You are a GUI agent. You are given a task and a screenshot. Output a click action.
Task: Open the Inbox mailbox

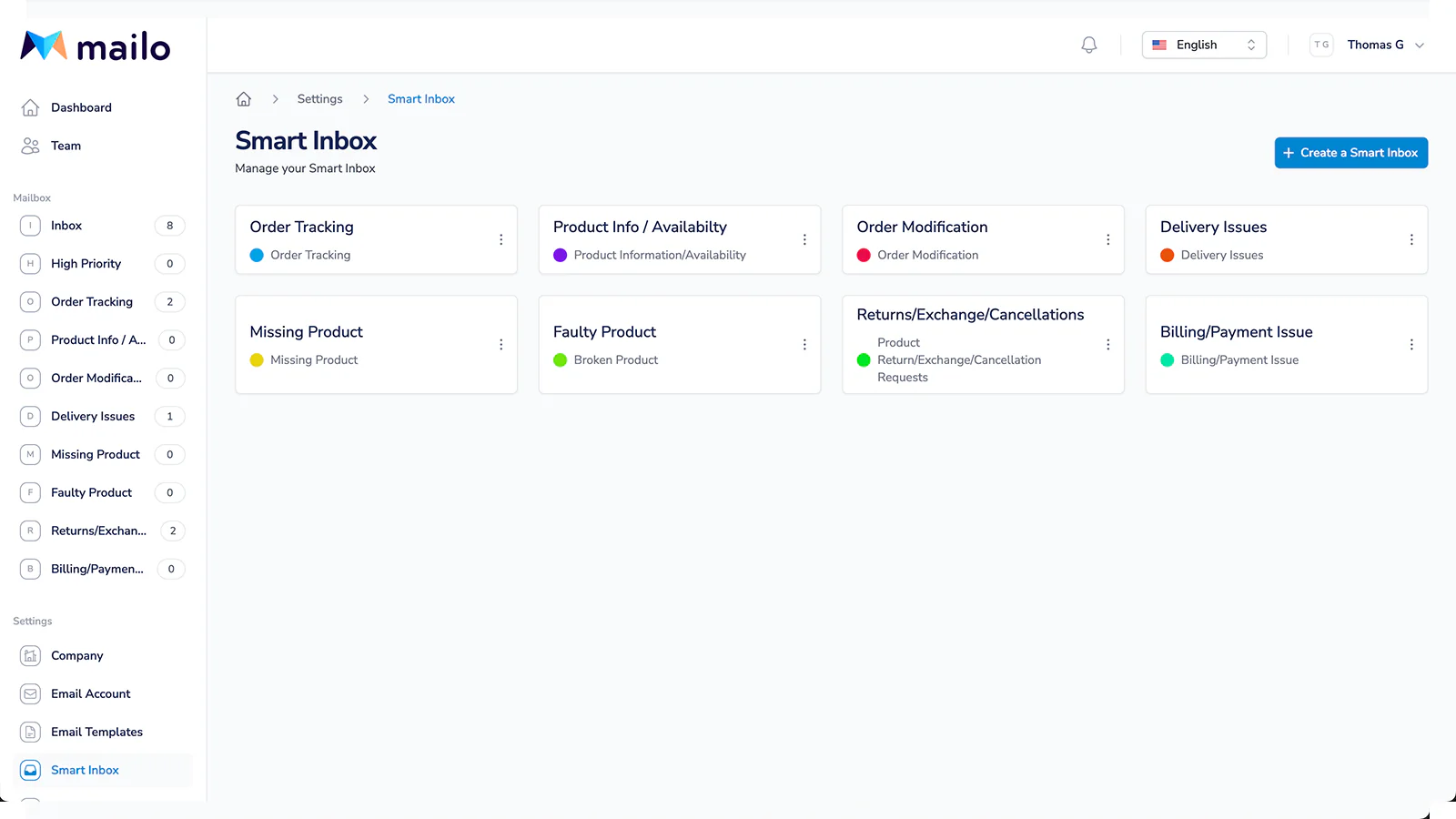[x=102, y=226]
